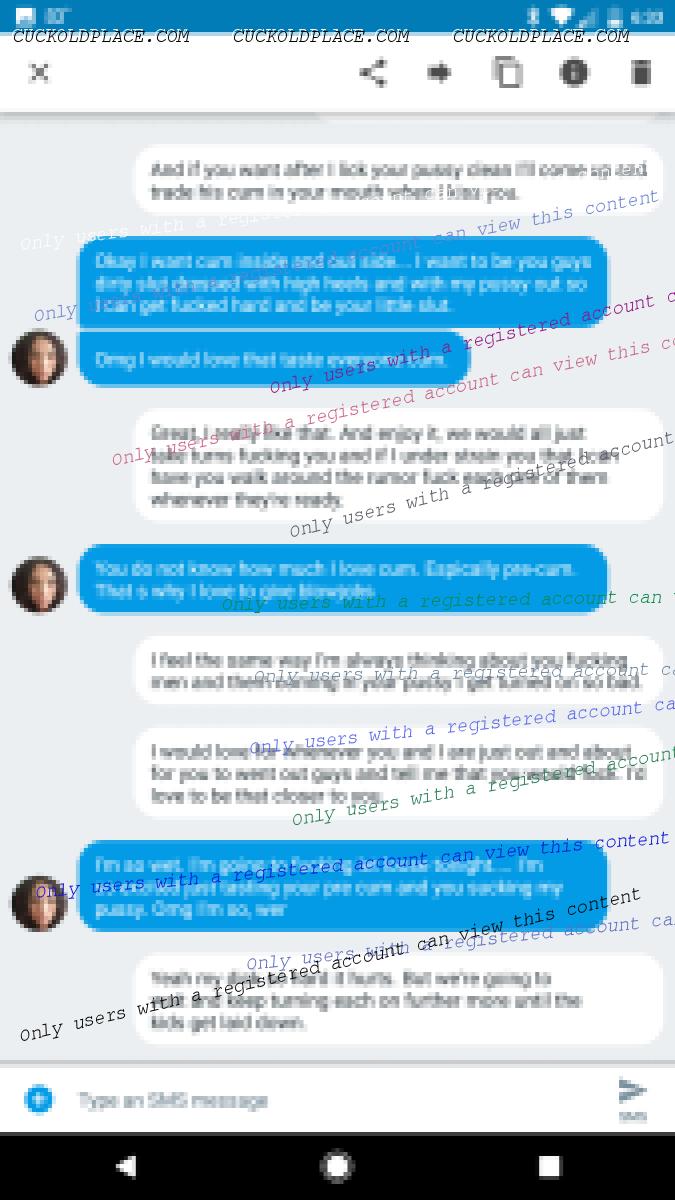This screenshot has width=675, height=1200.
Task: Delete the selected message with the trash icon
Action: (641, 73)
